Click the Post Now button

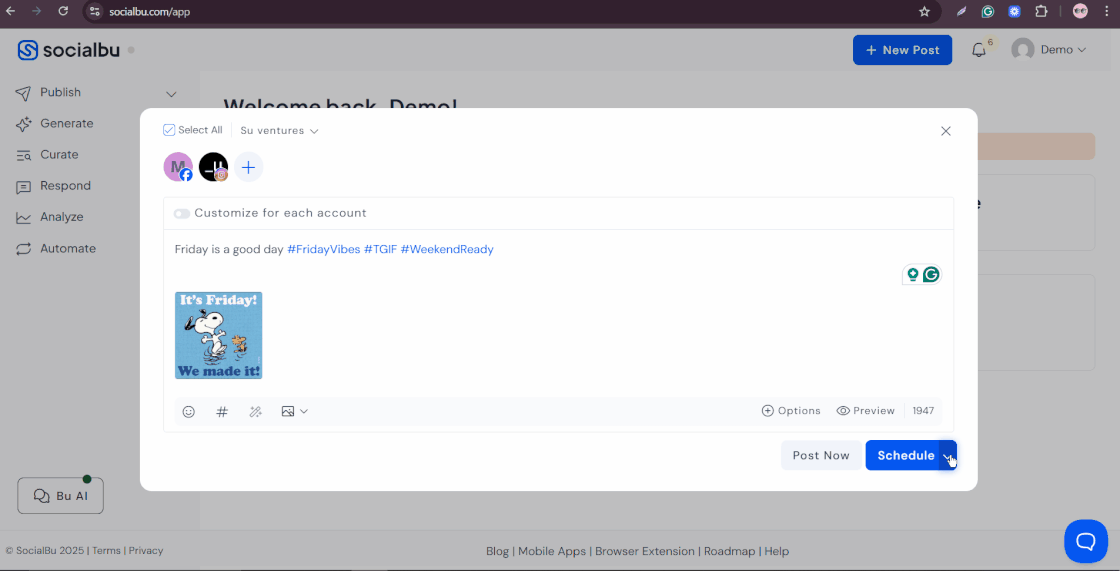coord(820,455)
